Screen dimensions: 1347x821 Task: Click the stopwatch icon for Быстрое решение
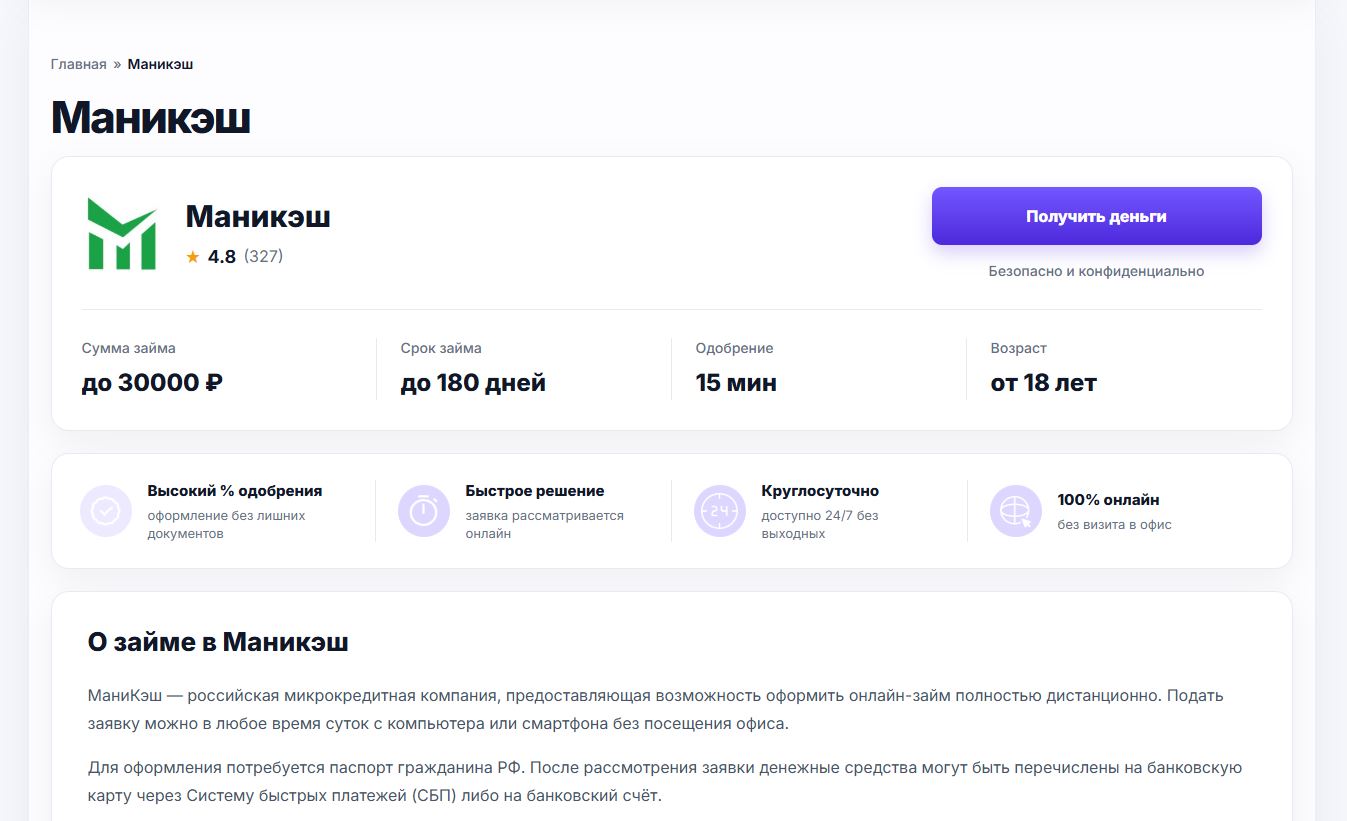[424, 511]
